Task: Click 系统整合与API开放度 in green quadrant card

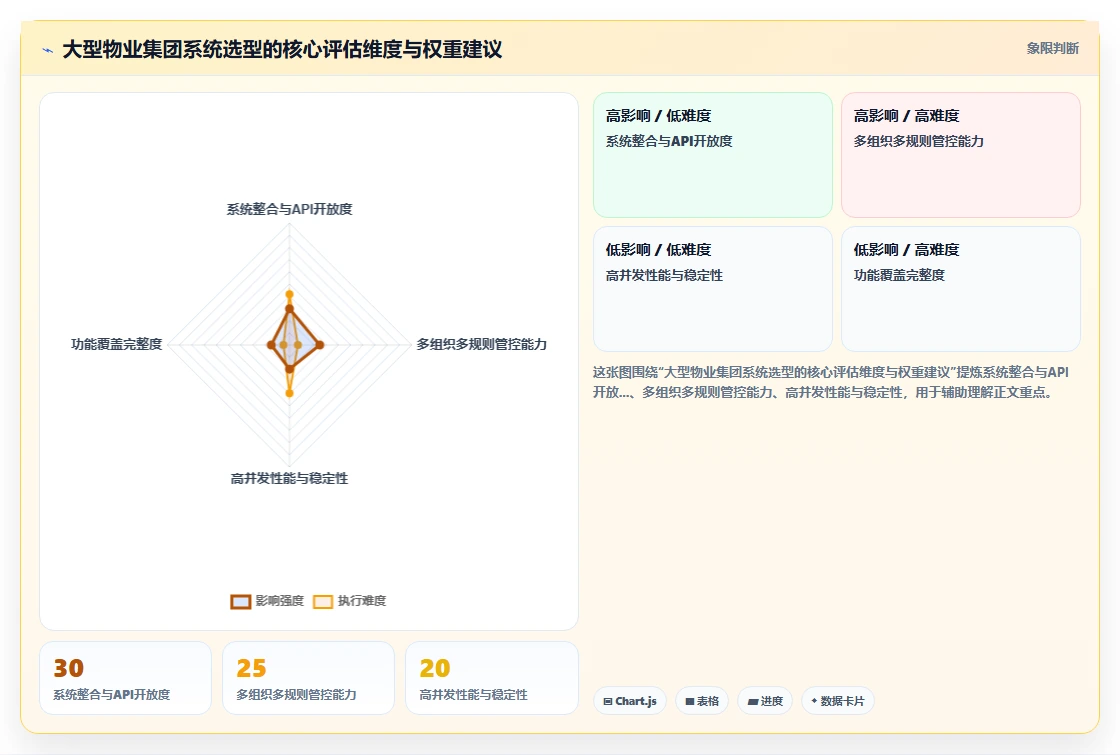Action: pos(669,141)
